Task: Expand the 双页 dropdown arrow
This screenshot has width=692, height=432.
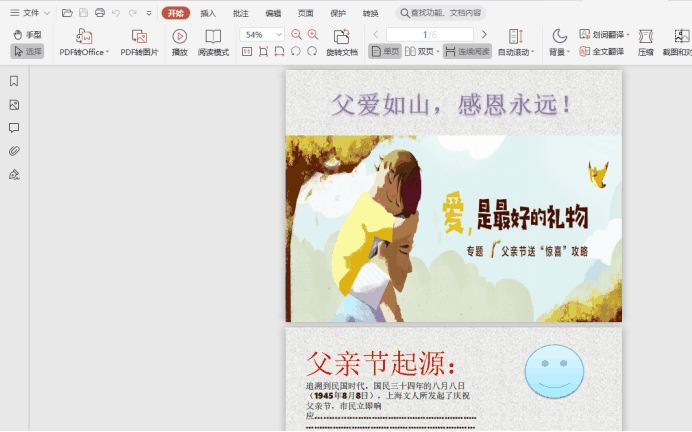Action: click(x=438, y=52)
